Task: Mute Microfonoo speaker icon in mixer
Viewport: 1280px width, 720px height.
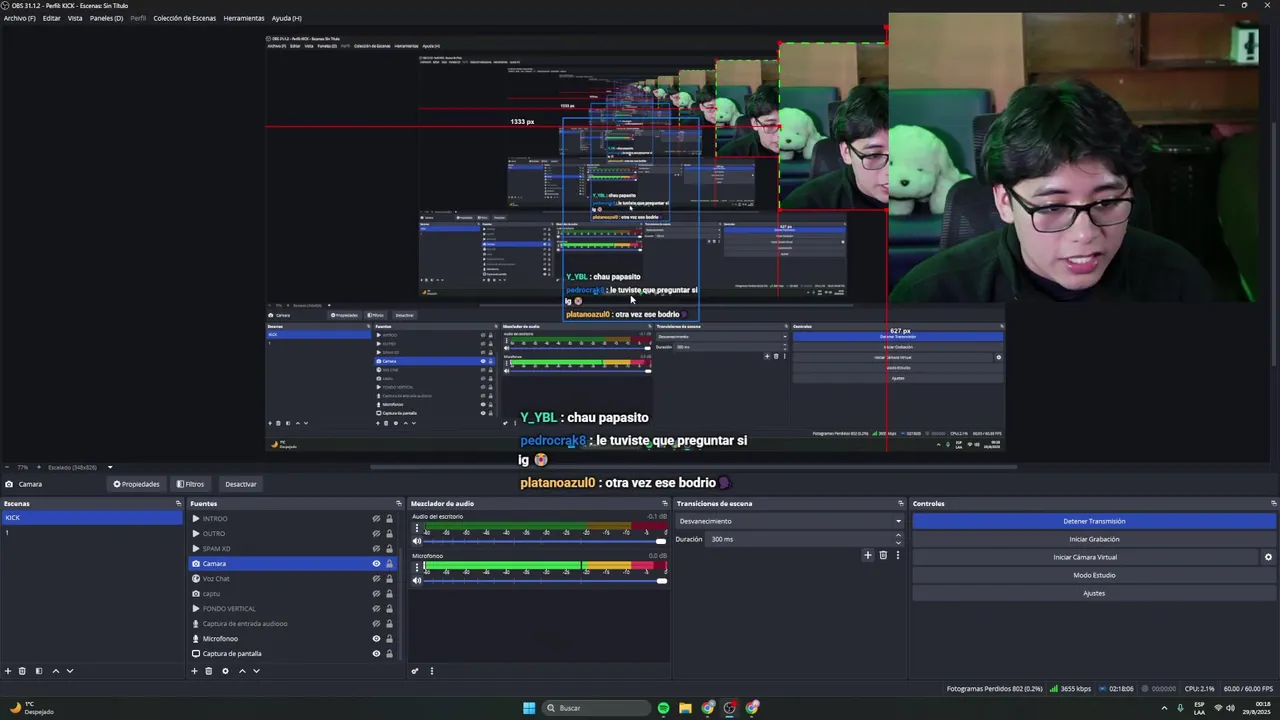Action: coord(417,580)
